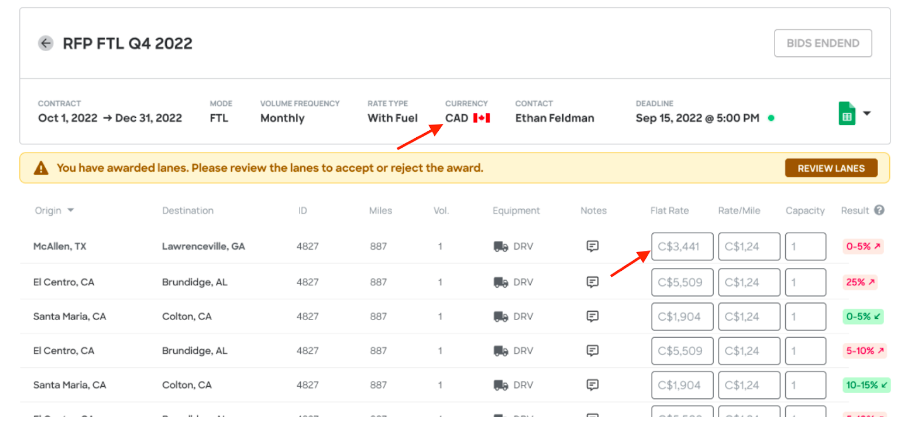Screen dimensions: 914x428
Task: Click the contact name Ethan Feldman
Action: [554, 118]
